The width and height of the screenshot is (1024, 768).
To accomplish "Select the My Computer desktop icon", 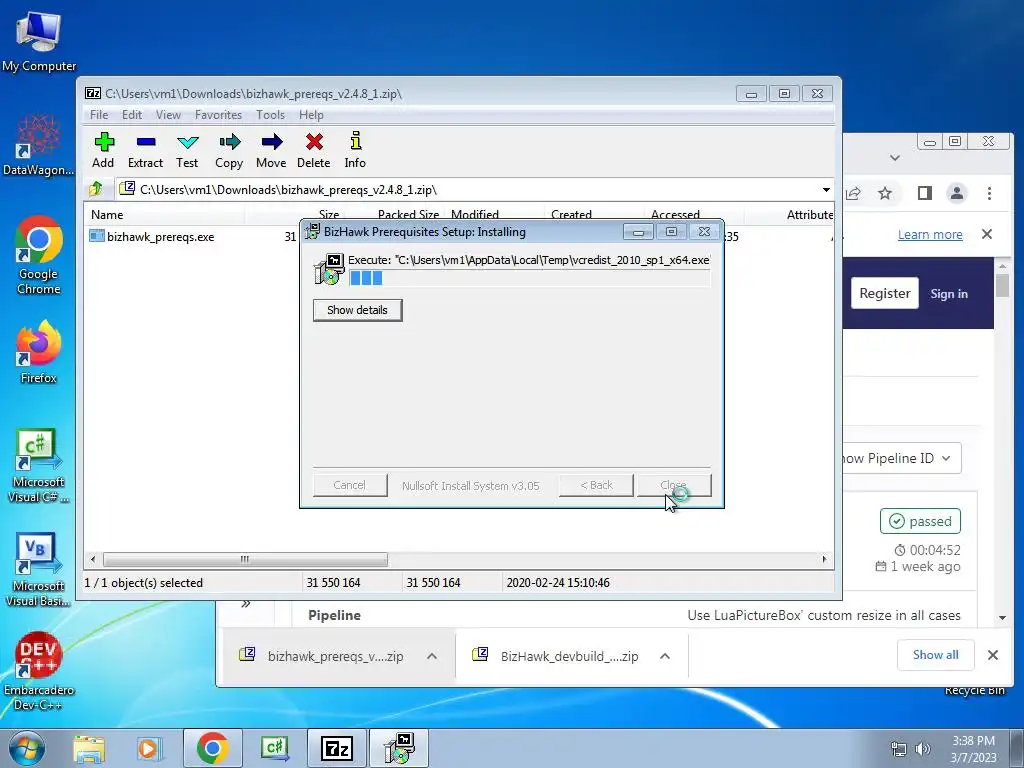I will coord(39,41).
